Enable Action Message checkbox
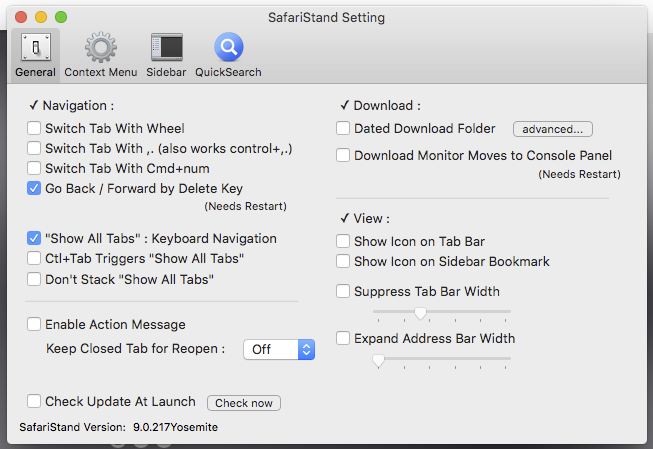 click(35, 325)
